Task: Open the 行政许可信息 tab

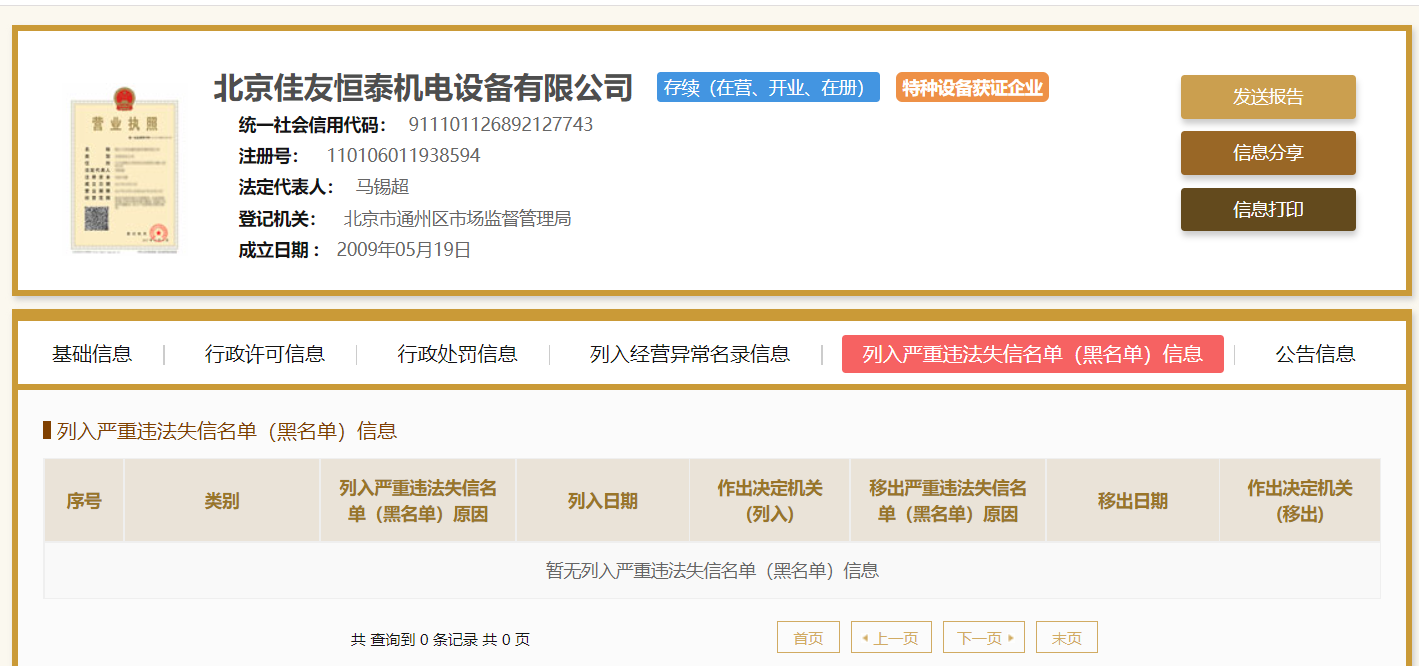Action: pyautogui.click(x=265, y=354)
